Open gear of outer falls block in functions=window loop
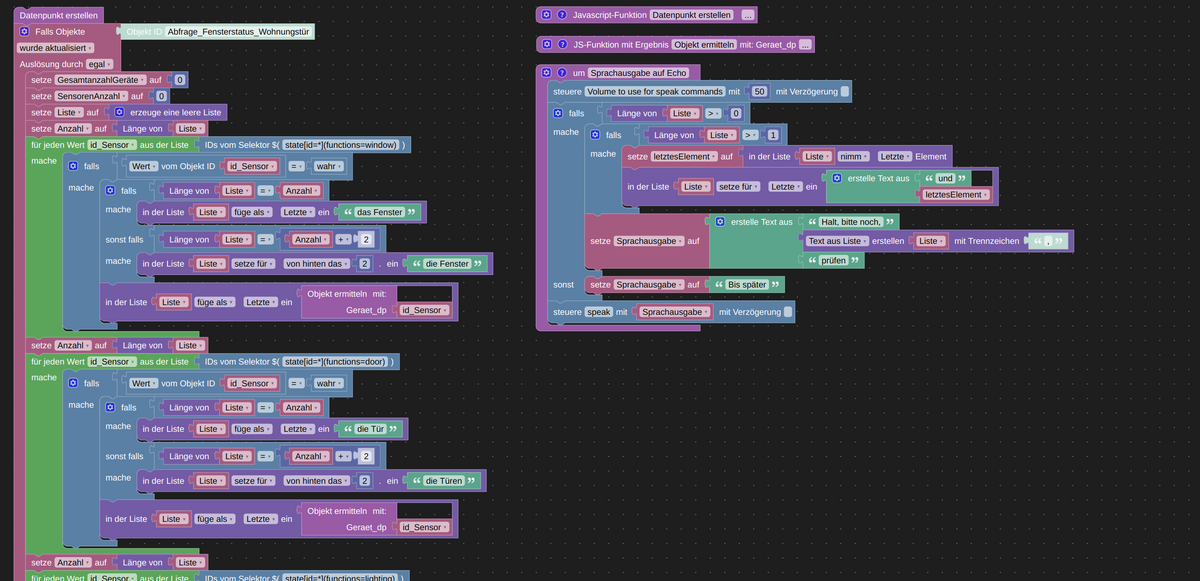This screenshot has height=581, width=1200. pos(73,166)
